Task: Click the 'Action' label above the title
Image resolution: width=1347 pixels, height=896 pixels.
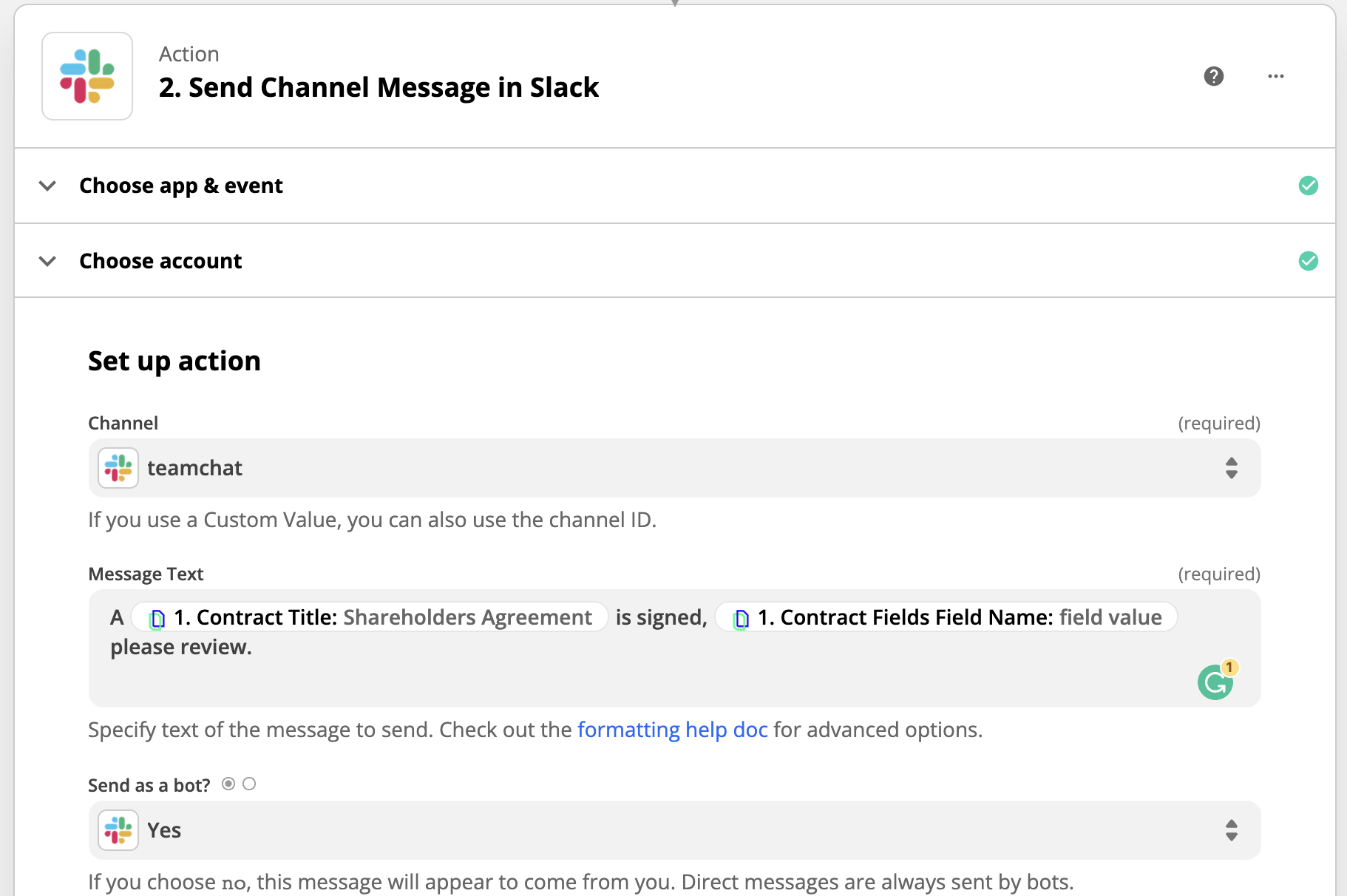Action: pyautogui.click(x=189, y=54)
